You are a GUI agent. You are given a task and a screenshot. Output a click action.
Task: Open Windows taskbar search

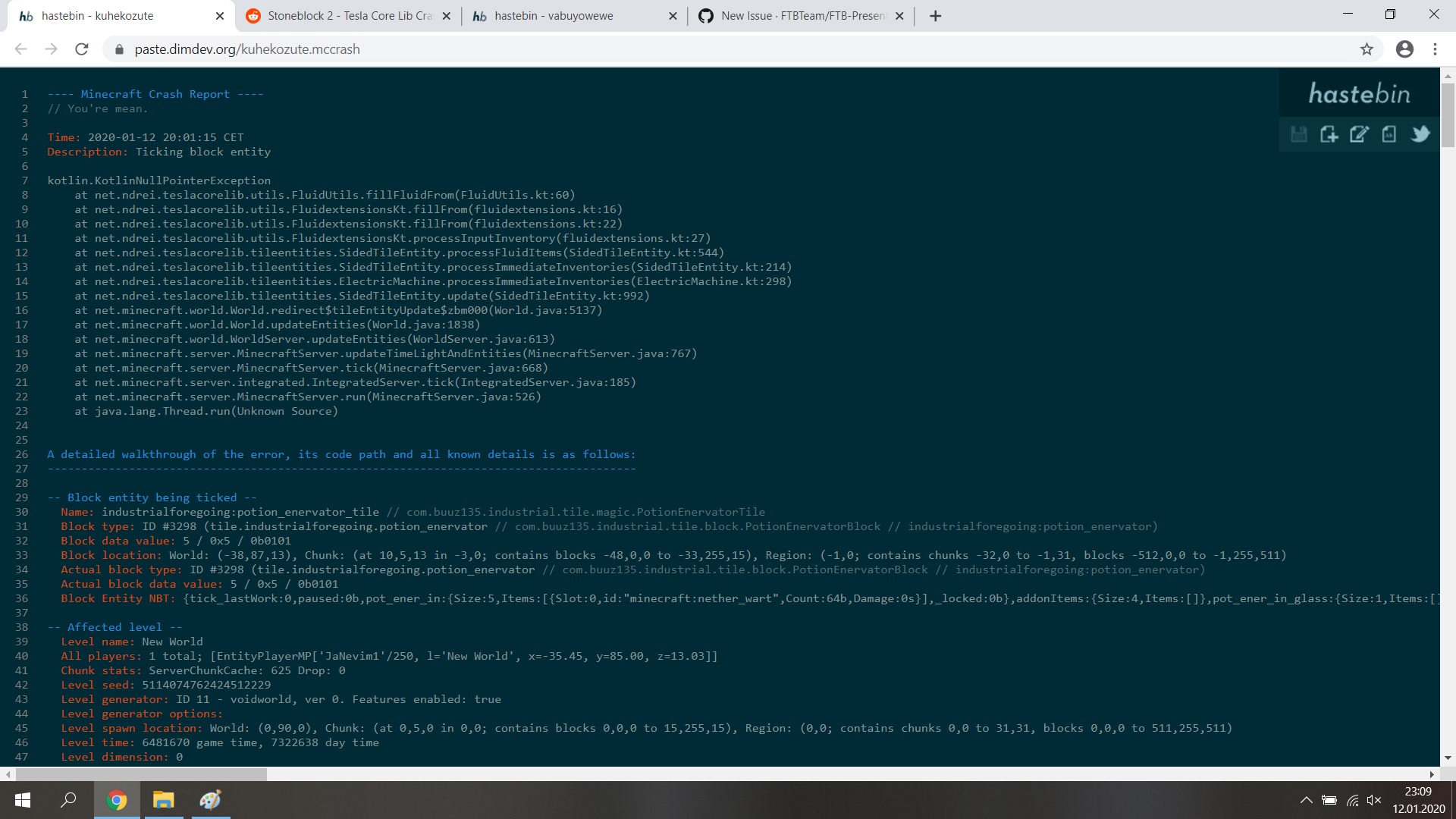point(69,800)
